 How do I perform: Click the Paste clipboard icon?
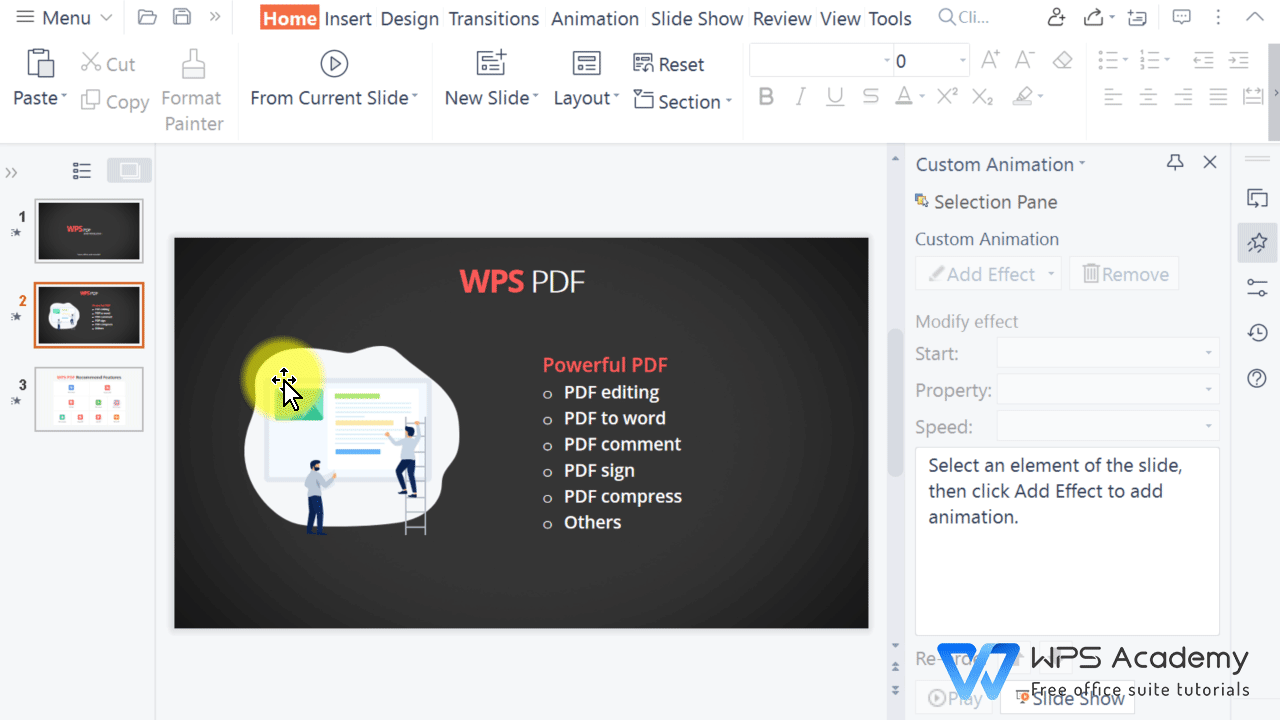coord(40,63)
